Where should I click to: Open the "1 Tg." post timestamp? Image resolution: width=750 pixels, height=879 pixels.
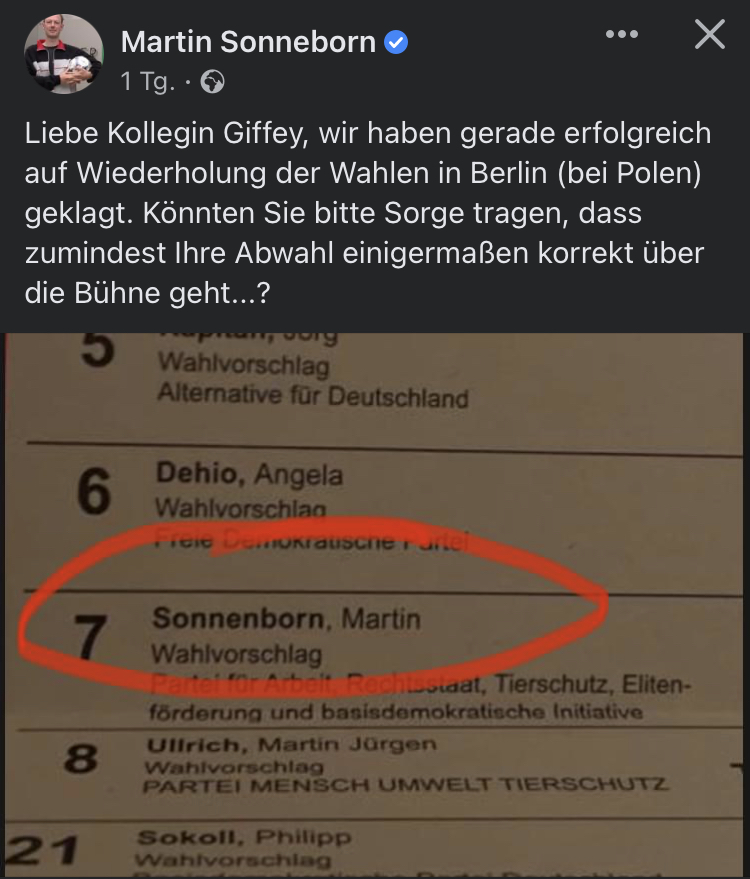(147, 82)
